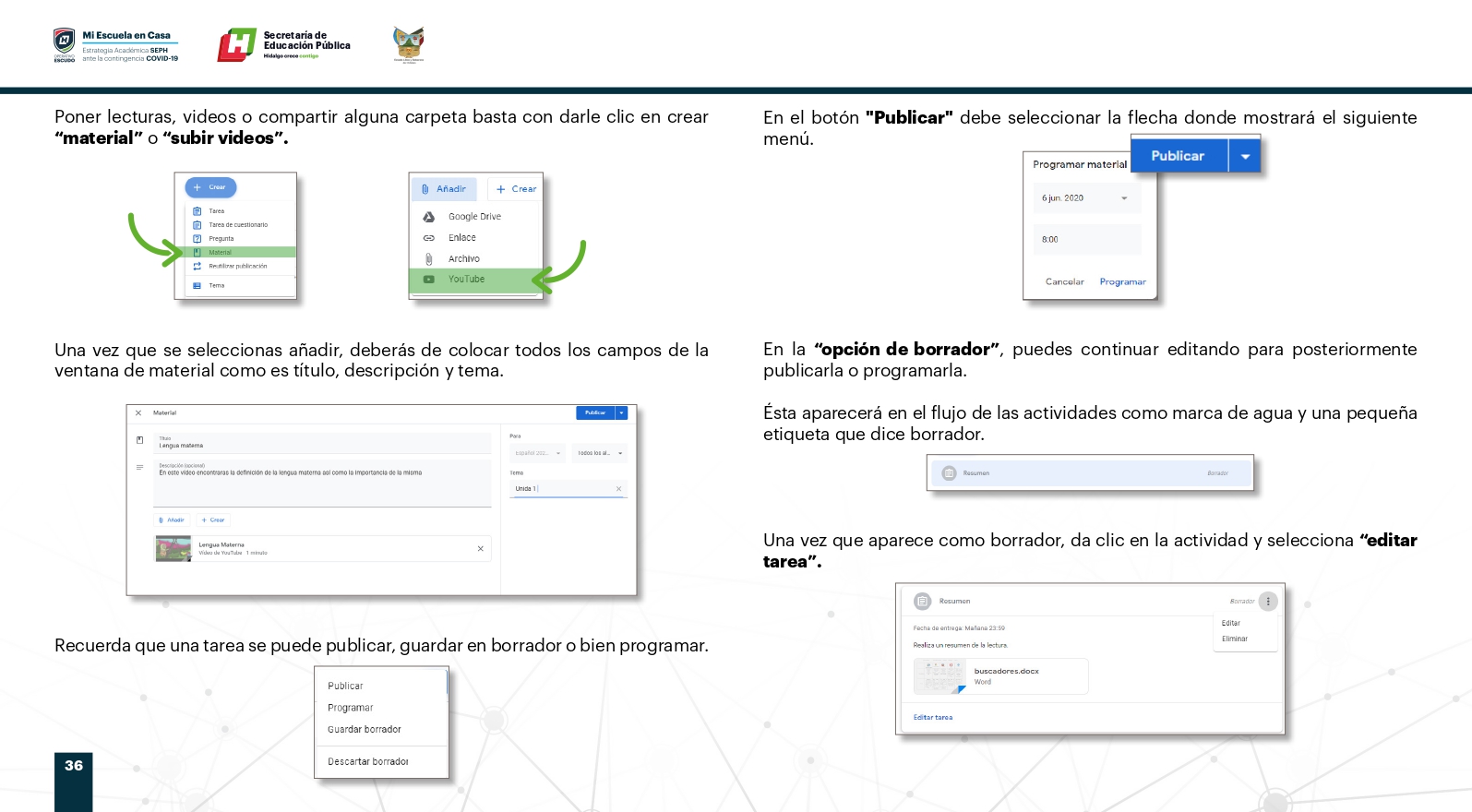The image size is (1472, 812).
Task: Click the Tema list icon
Action: (197, 286)
